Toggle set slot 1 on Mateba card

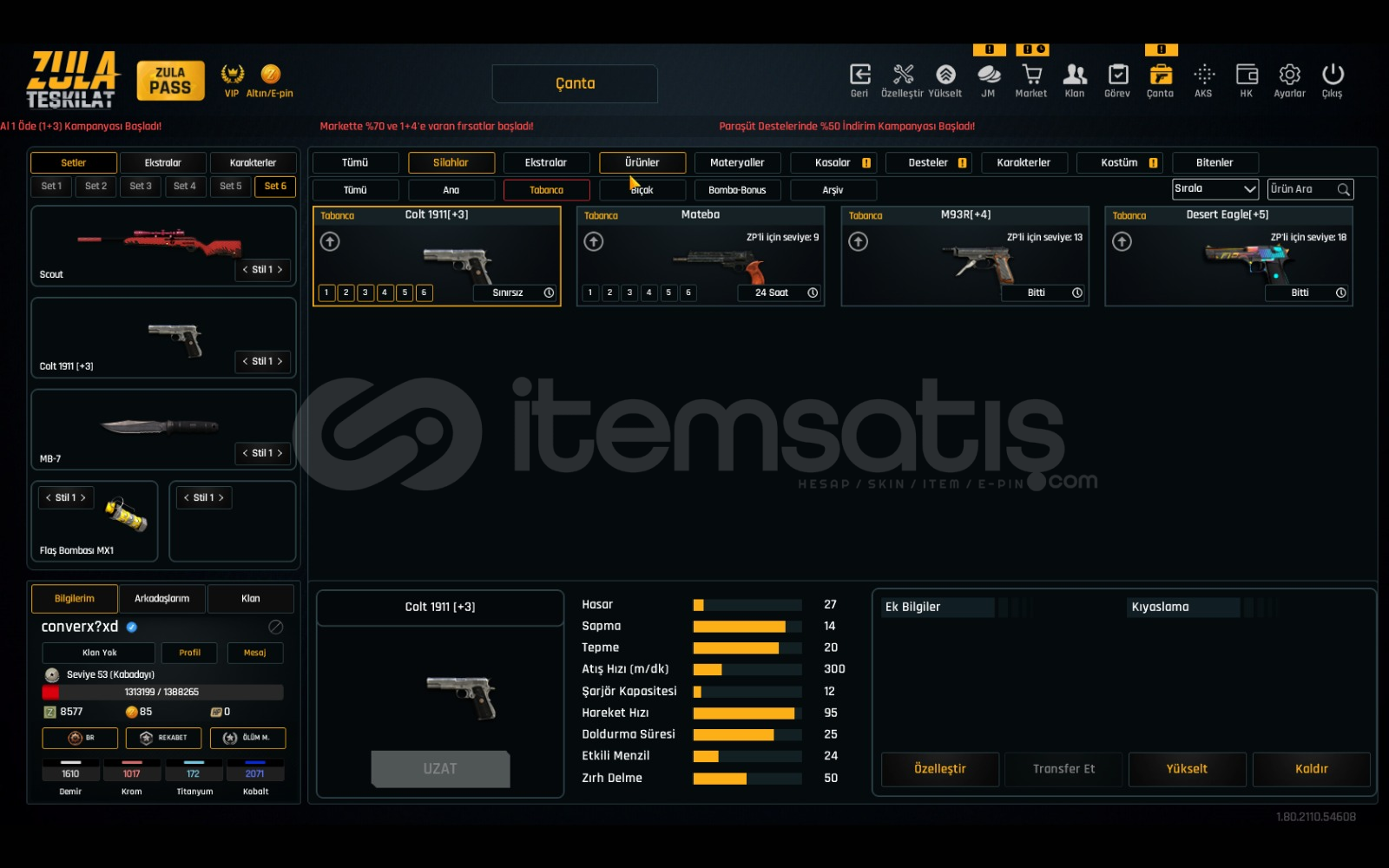590,293
